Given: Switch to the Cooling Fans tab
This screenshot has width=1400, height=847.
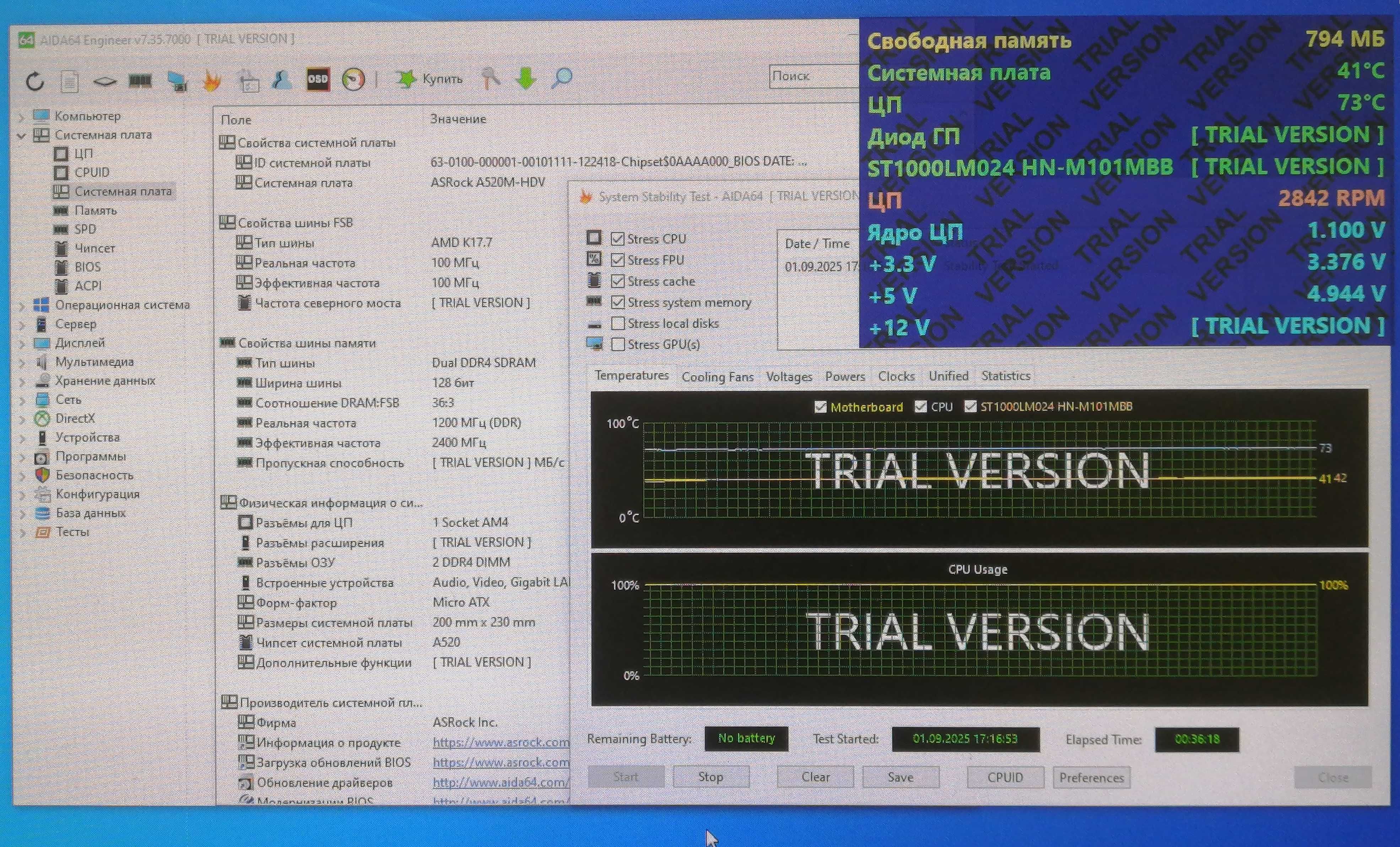Looking at the screenshot, I should point(718,377).
